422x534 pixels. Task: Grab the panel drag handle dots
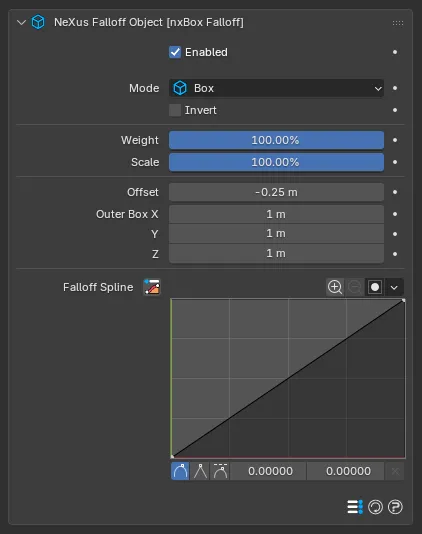click(x=397, y=23)
